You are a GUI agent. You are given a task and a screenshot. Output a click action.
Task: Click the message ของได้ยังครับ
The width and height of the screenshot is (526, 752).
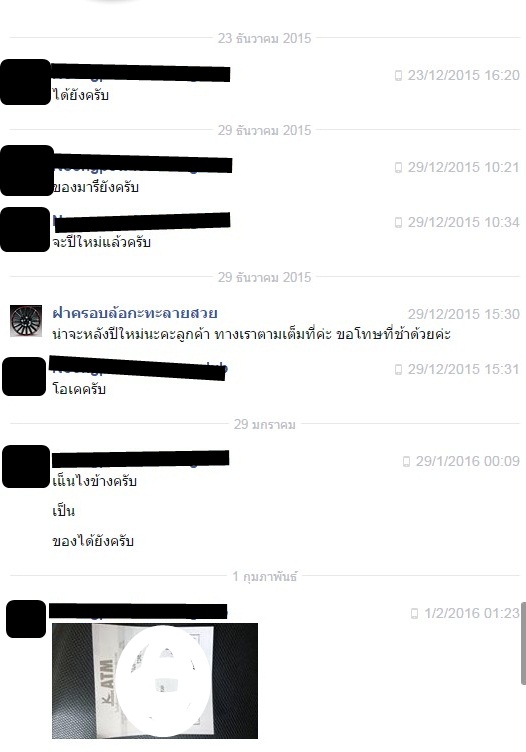pos(93,541)
